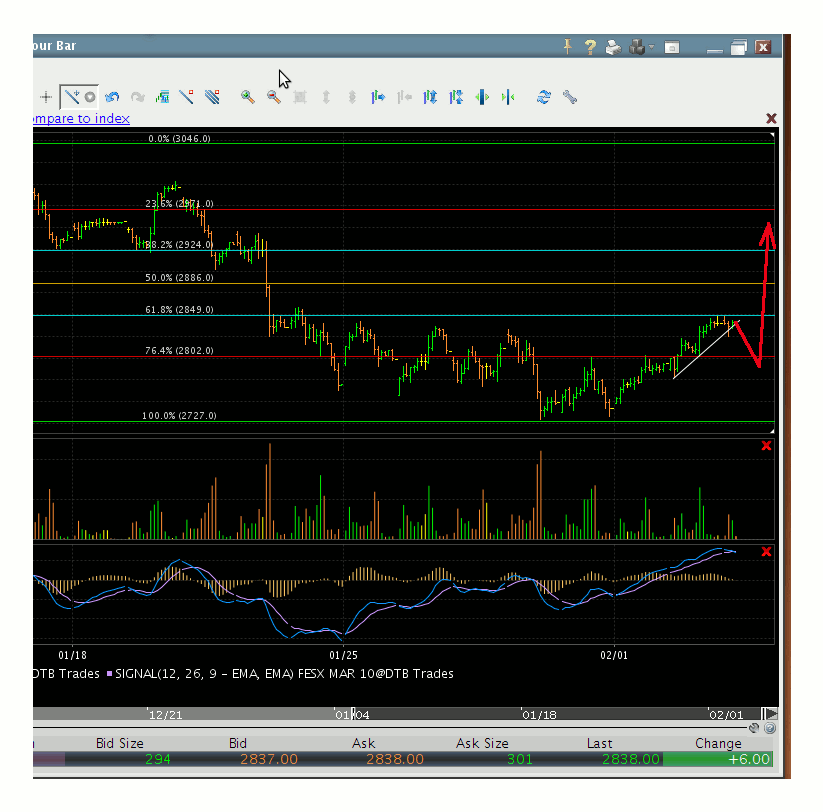Click the left gray round icon above Change column
This screenshot has height=812, width=823.
[x=754, y=728]
